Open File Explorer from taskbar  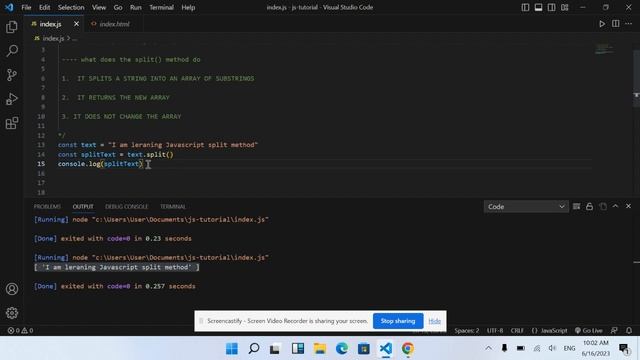click(320, 349)
